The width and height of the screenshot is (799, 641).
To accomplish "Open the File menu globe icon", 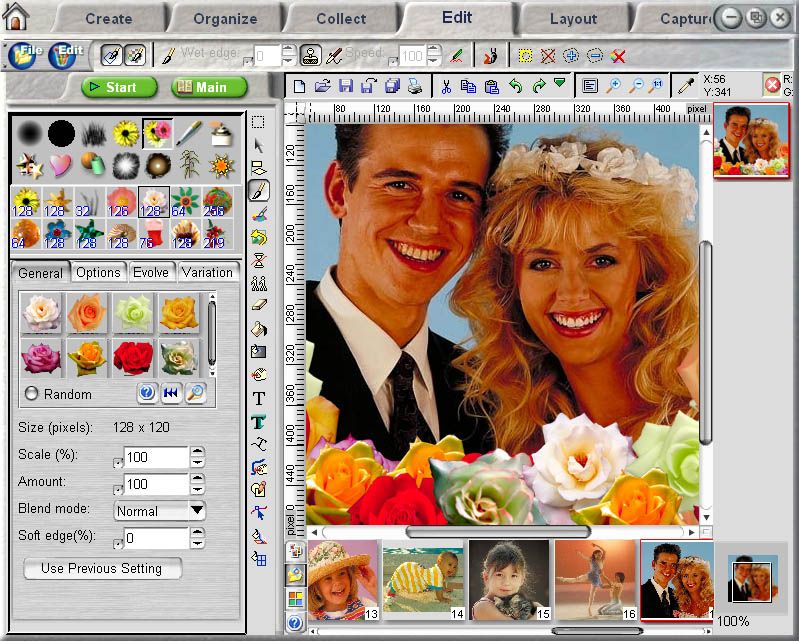I will point(22,56).
